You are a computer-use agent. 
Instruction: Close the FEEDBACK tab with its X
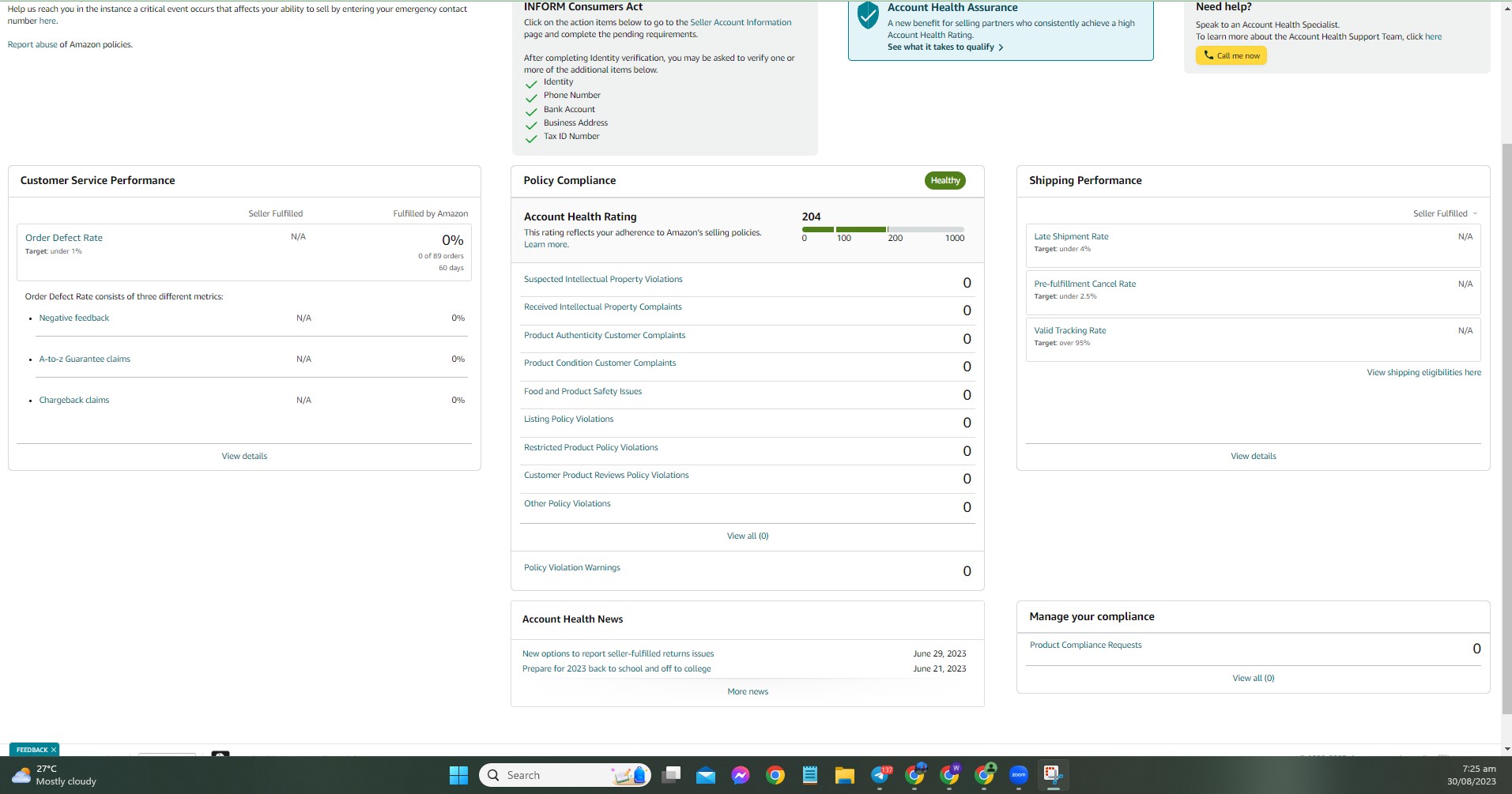pos(53,750)
